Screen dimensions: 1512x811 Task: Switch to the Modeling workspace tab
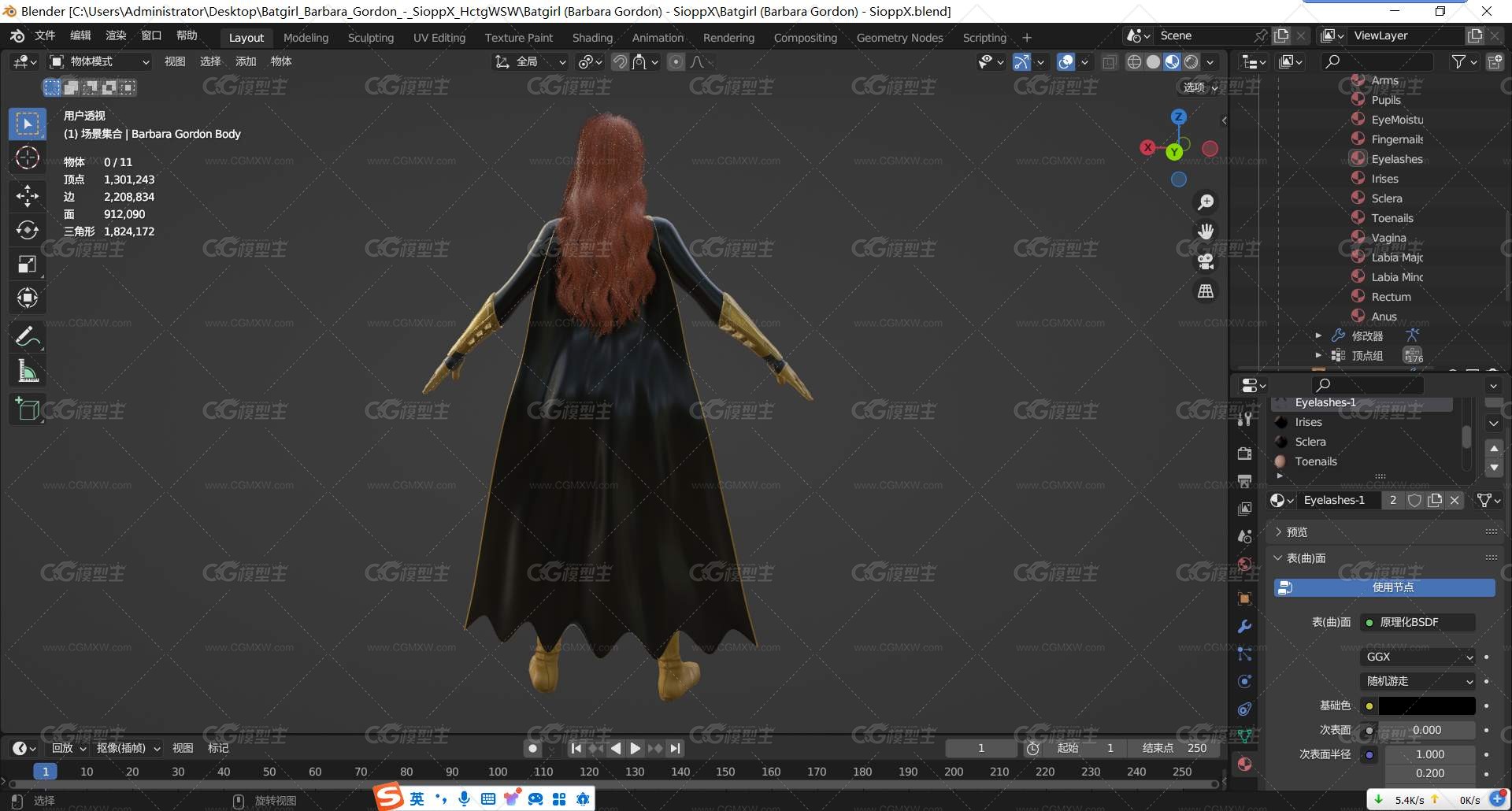click(306, 37)
